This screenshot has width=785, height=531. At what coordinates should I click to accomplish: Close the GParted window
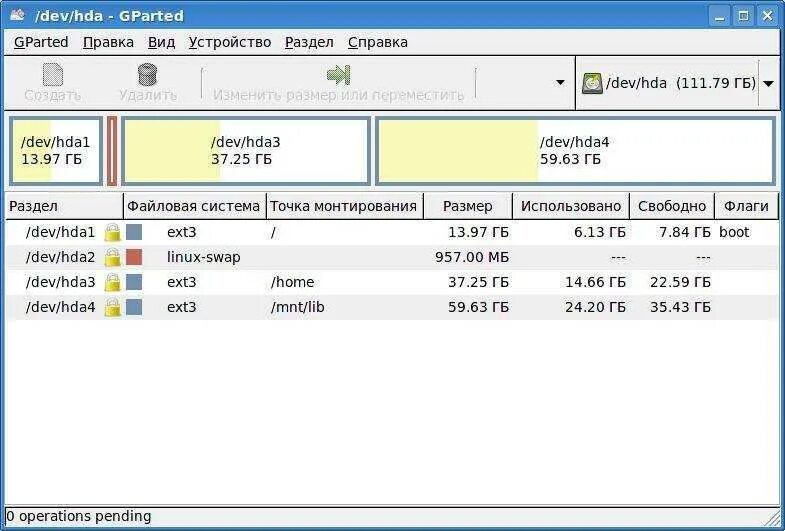click(x=767, y=17)
